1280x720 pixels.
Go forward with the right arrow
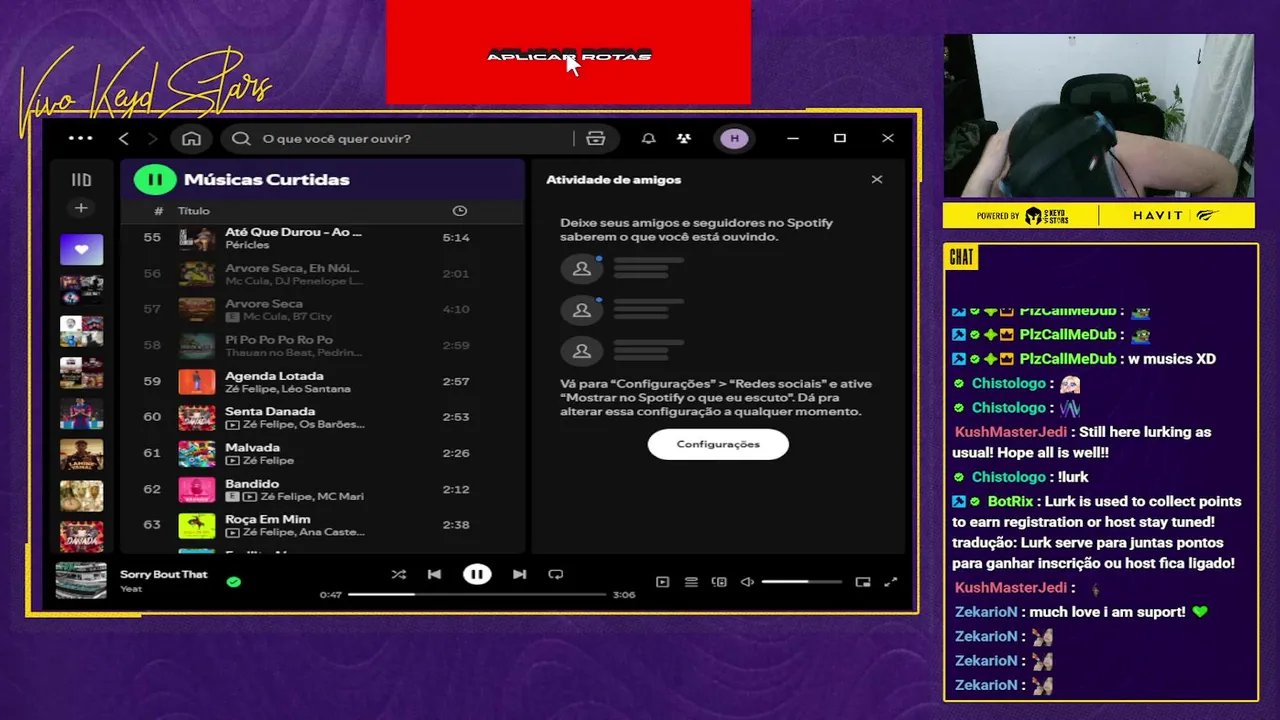152,138
